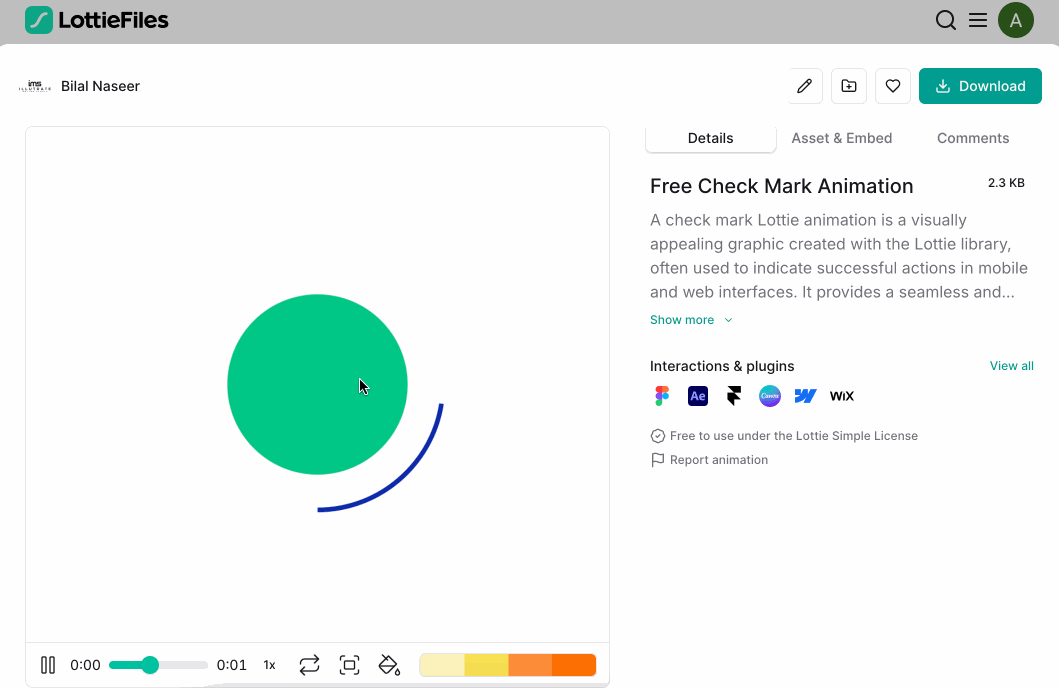
Task: Open the hamburger menu
Action: (977, 20)
